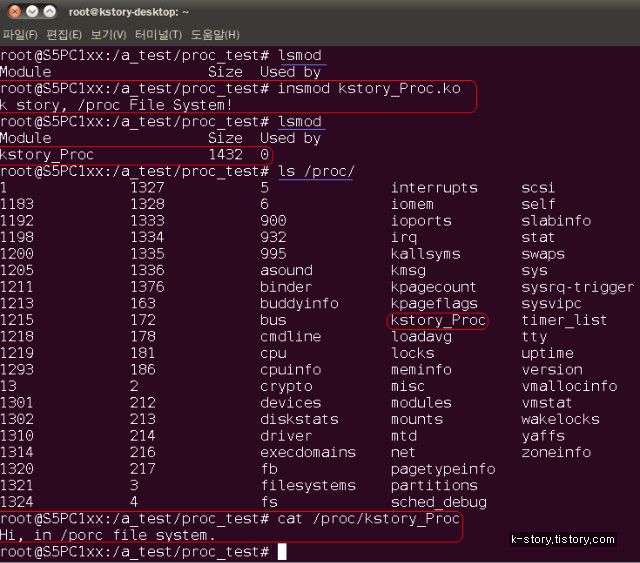Click 'cpuinfo' in the proc listing
Viewport: 640px width, 563px height.
291,370
